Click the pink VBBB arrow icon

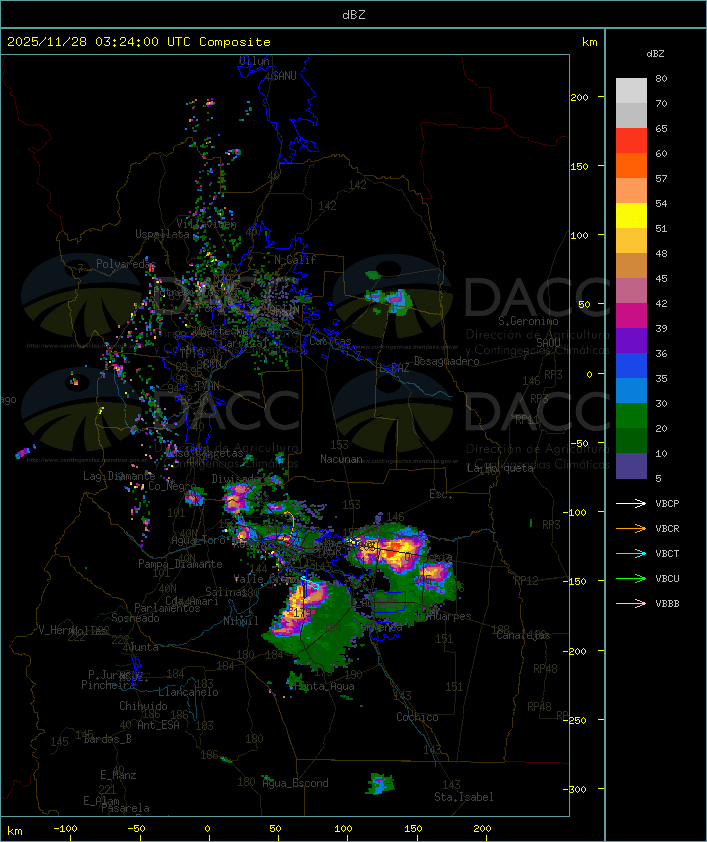point(631,603)
